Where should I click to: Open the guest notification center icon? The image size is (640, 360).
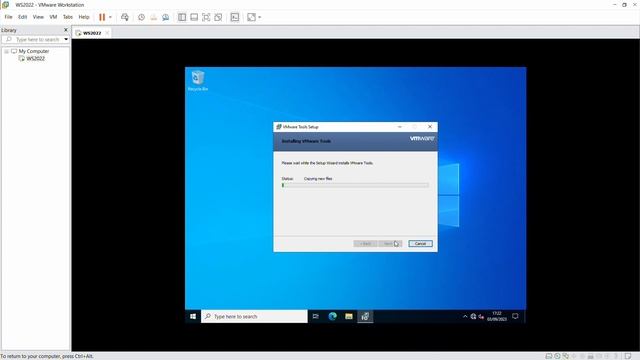[x=515, y=316]
